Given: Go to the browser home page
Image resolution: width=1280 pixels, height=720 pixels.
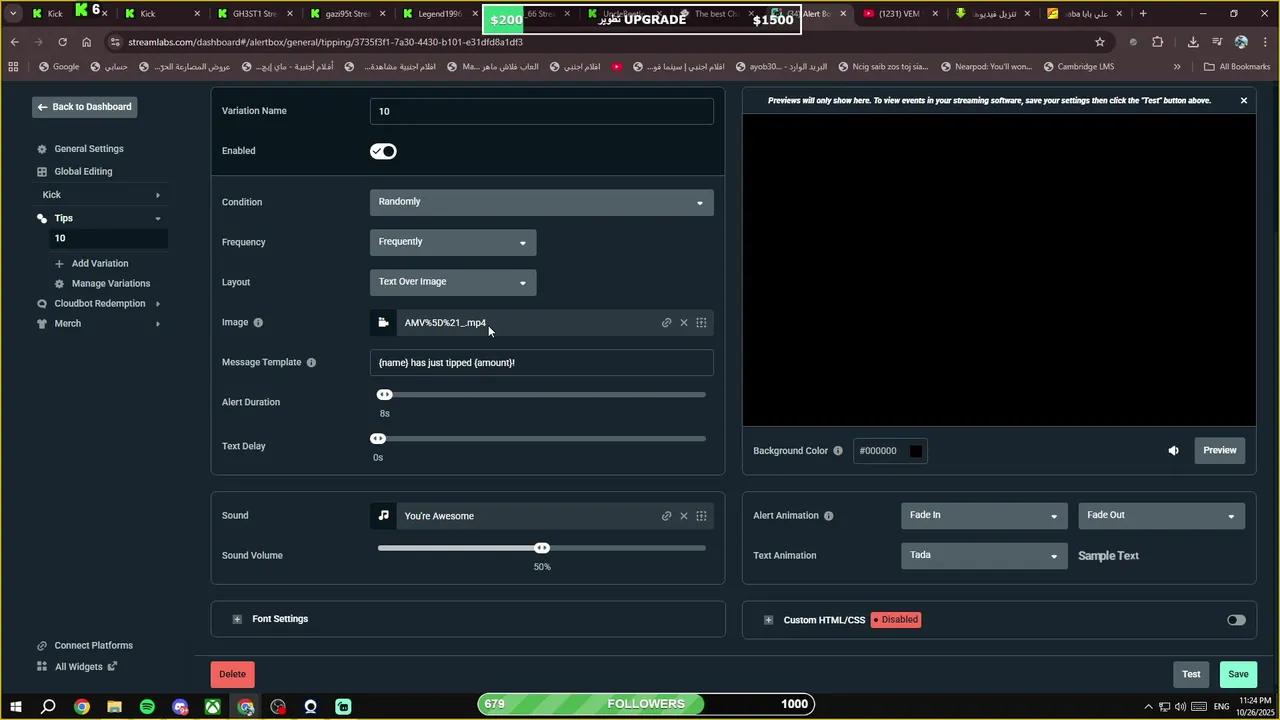Looking at the screenshot, I should tap(86, 42).
